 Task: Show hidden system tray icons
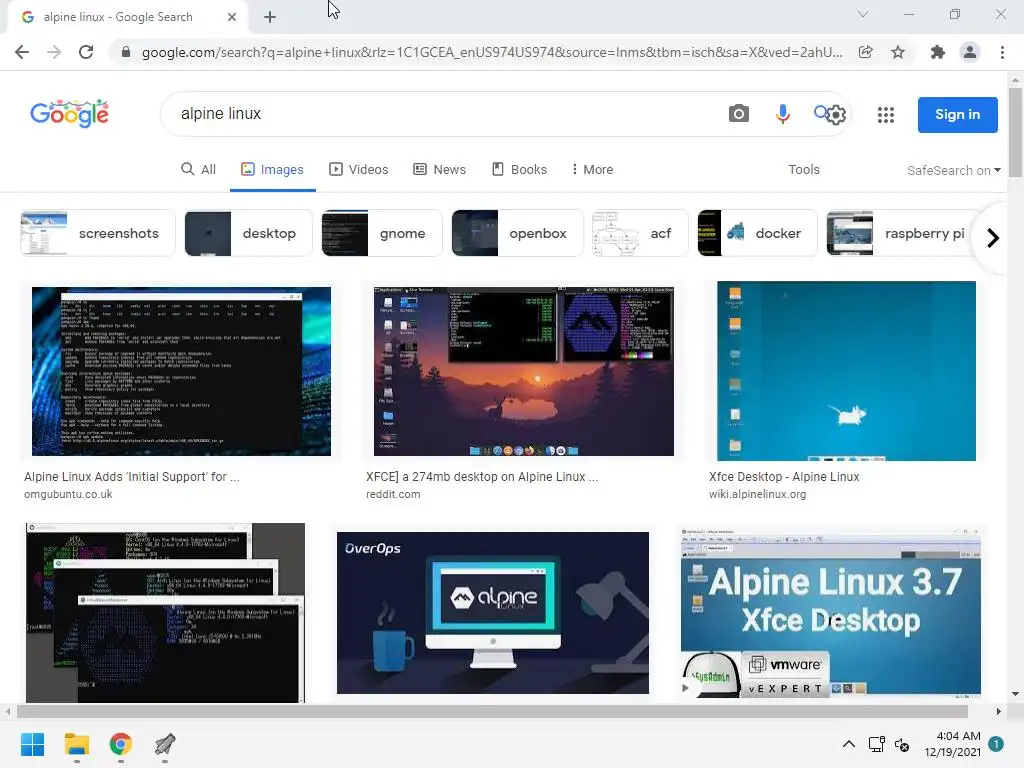(848, 744)
